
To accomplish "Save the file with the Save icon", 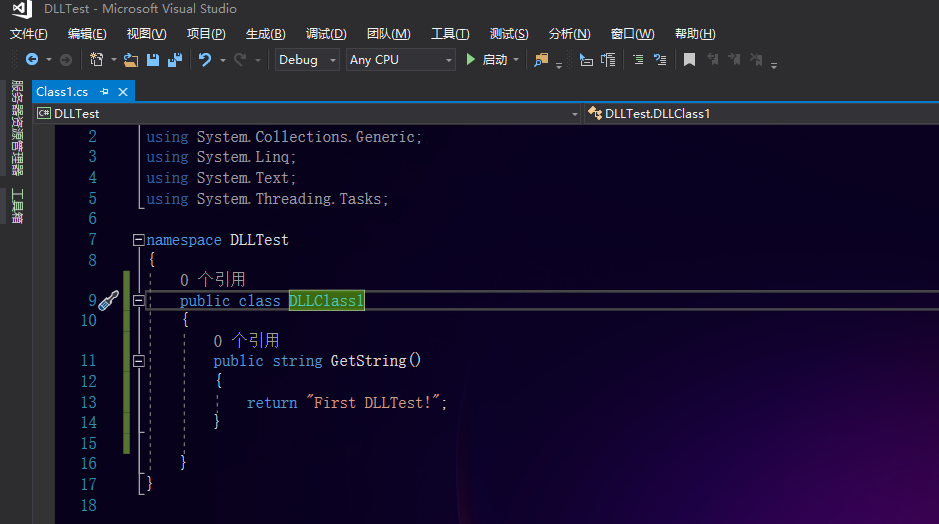I will tap(153, 59).
